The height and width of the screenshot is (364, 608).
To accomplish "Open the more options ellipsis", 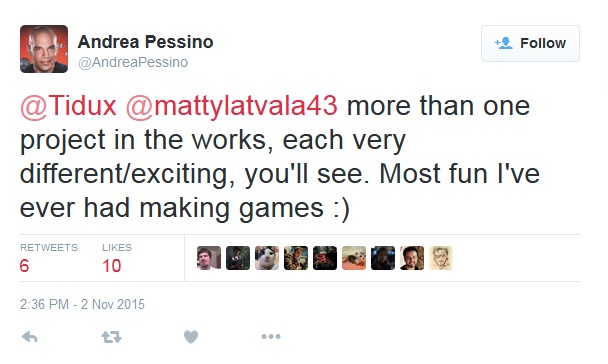I will 271,336.
